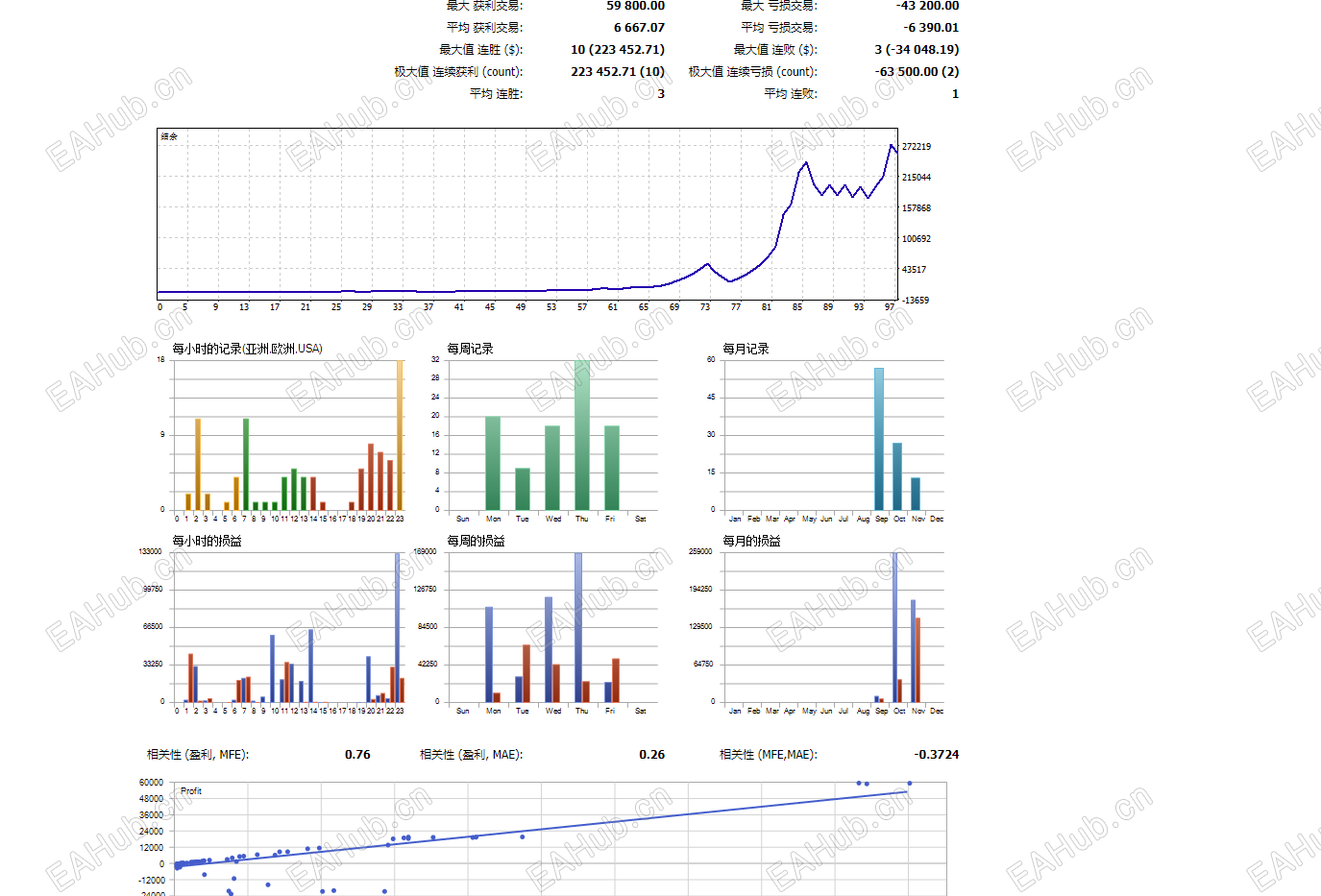Select the correlation value "0.26"
This screenshot has width=1321, height=896.
coord(652,755)
